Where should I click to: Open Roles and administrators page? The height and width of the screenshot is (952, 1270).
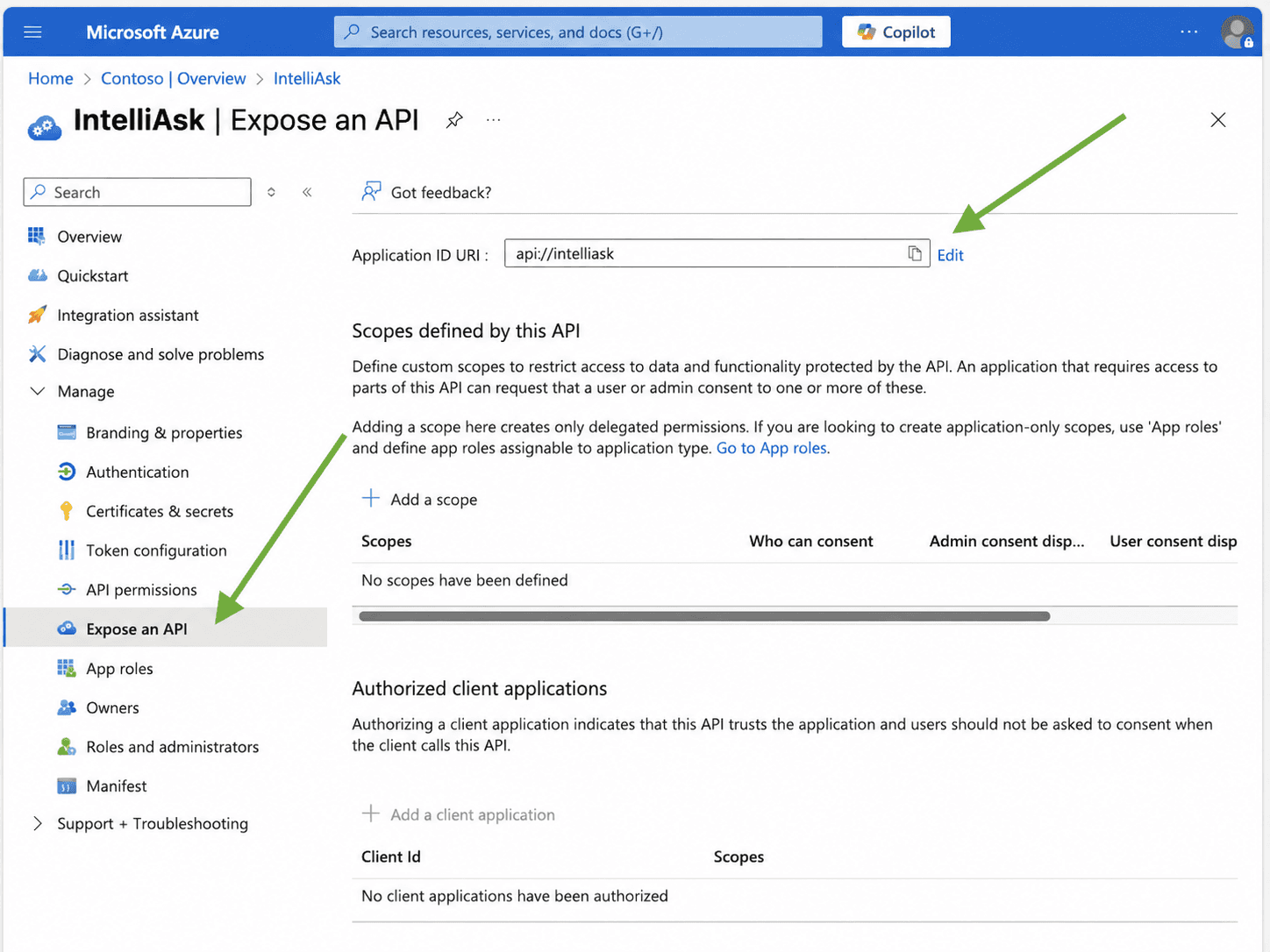173,747
